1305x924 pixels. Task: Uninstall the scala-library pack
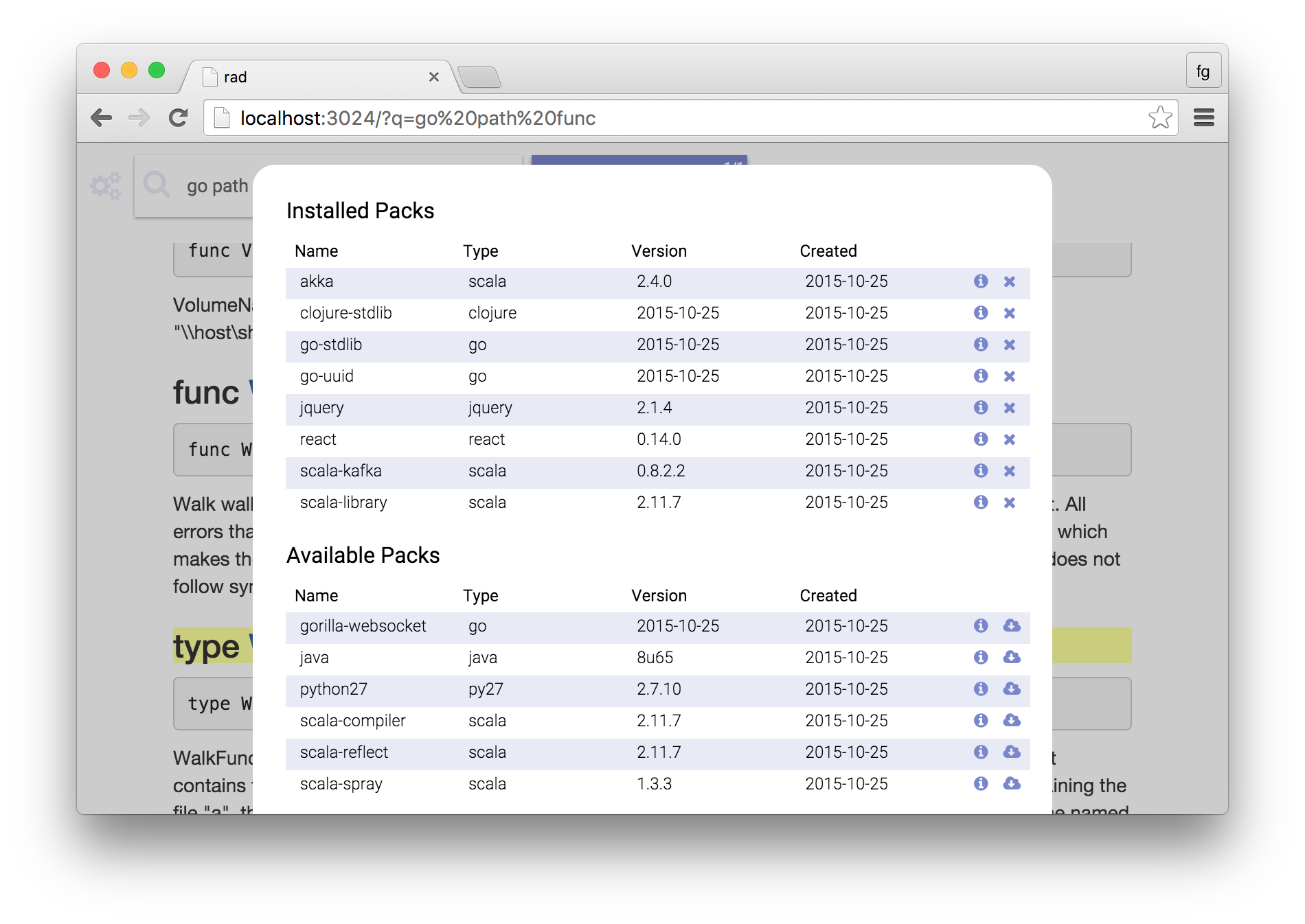[1009, 503]
